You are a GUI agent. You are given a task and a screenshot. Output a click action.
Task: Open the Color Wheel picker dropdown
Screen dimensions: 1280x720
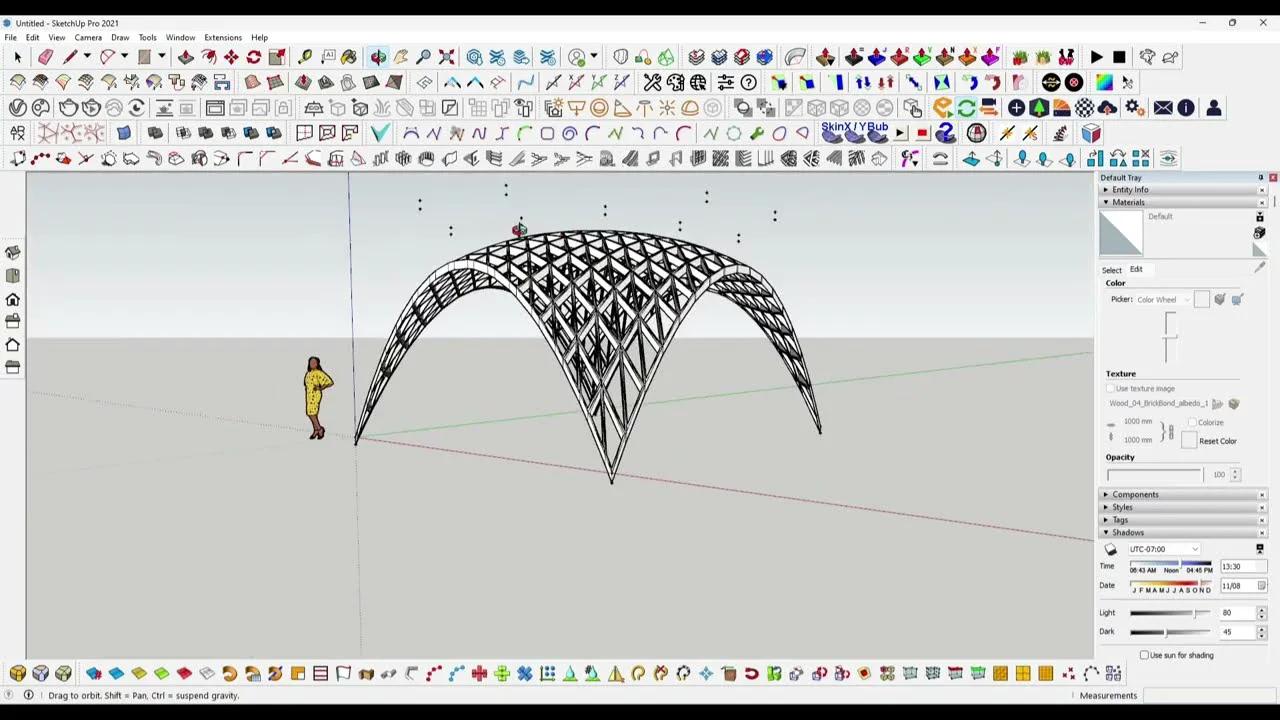click(1188, 299)
